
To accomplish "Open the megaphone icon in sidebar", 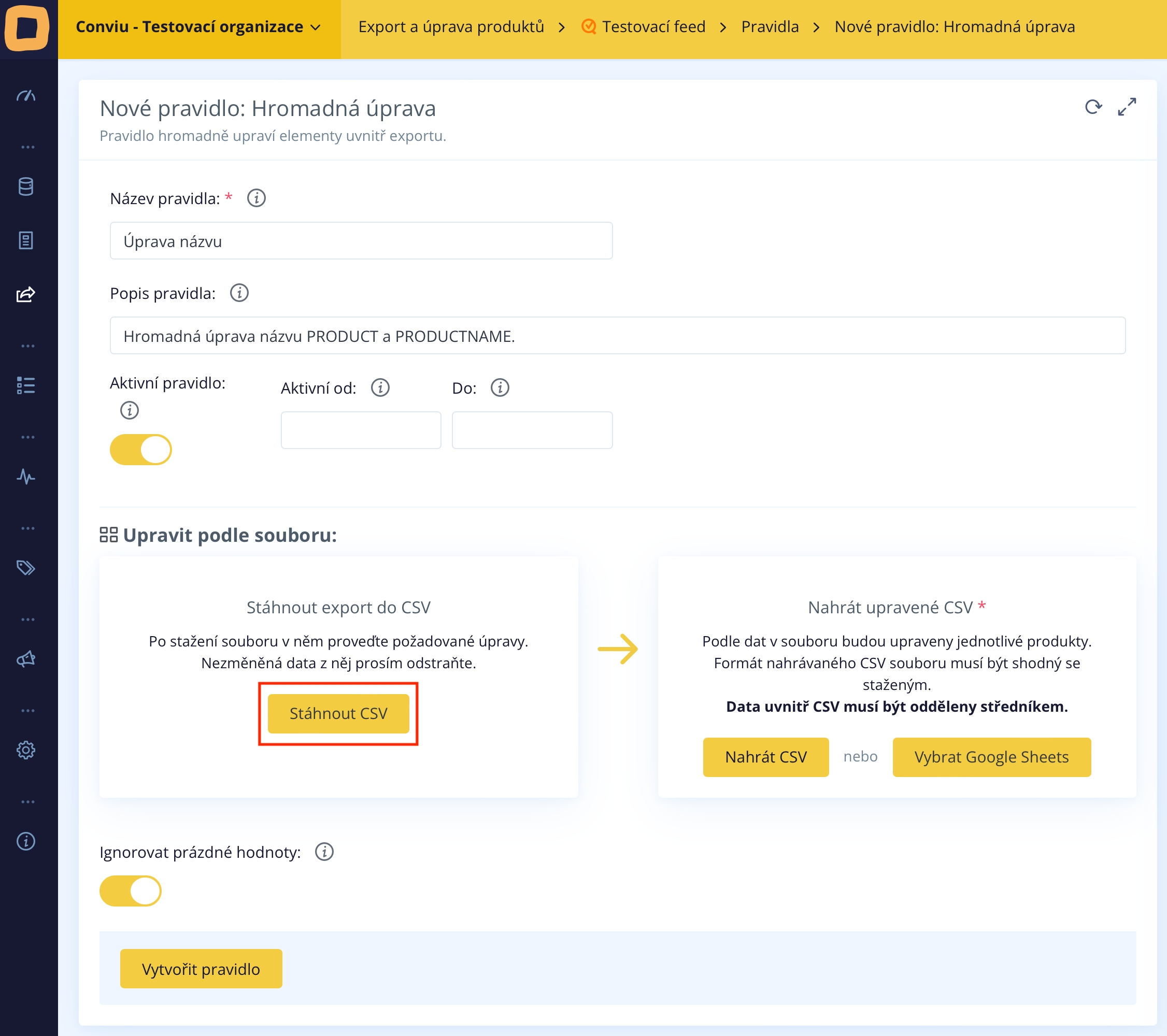I will pos(26,659).
